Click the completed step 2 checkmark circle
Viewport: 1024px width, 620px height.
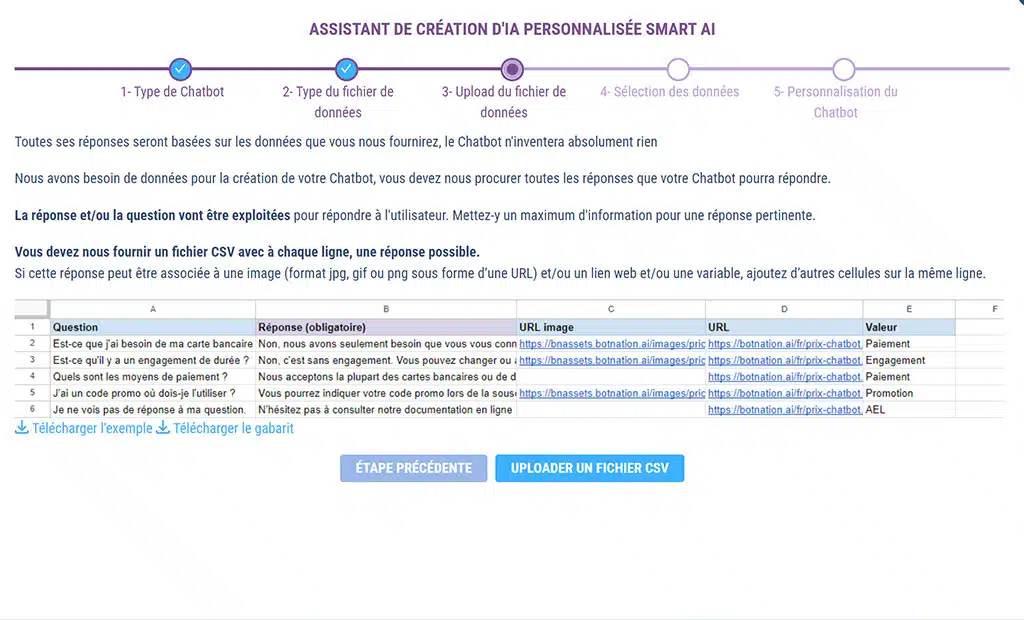pos(346,69)
